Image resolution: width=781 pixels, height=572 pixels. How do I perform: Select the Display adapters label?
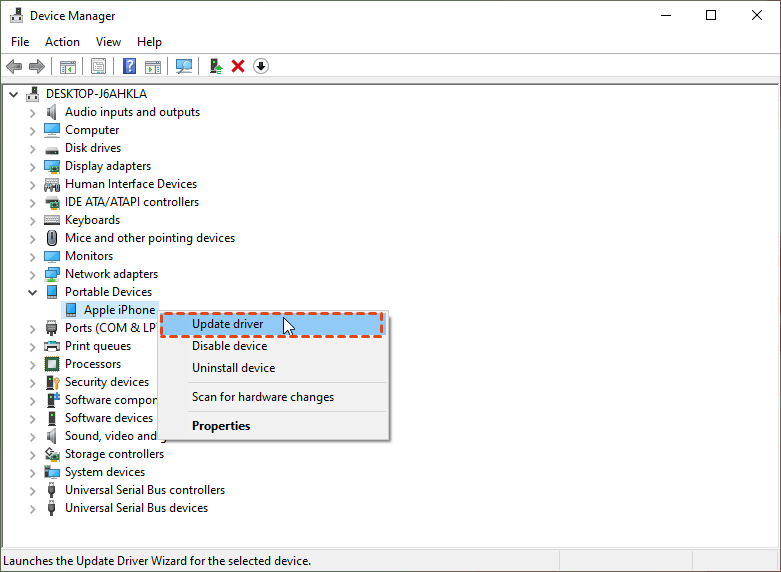pos(108,166)
